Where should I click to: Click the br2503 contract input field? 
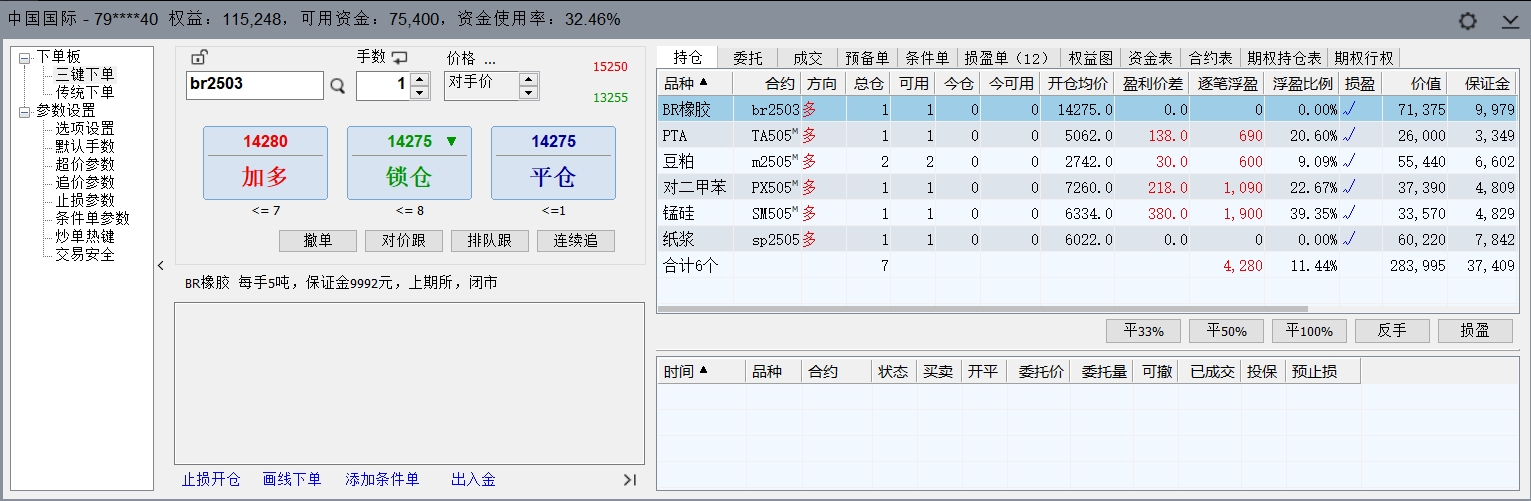click(254, 85)
